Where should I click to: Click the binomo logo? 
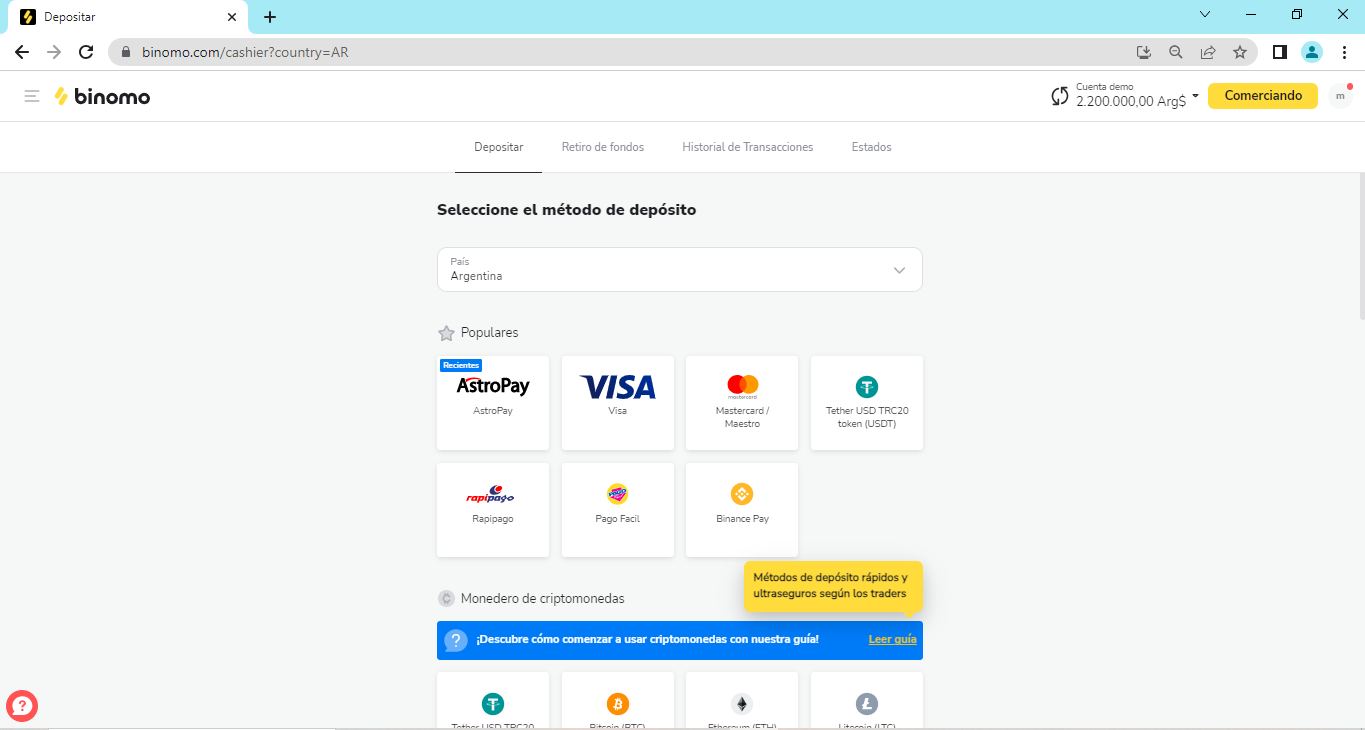[x=102, y=96]
